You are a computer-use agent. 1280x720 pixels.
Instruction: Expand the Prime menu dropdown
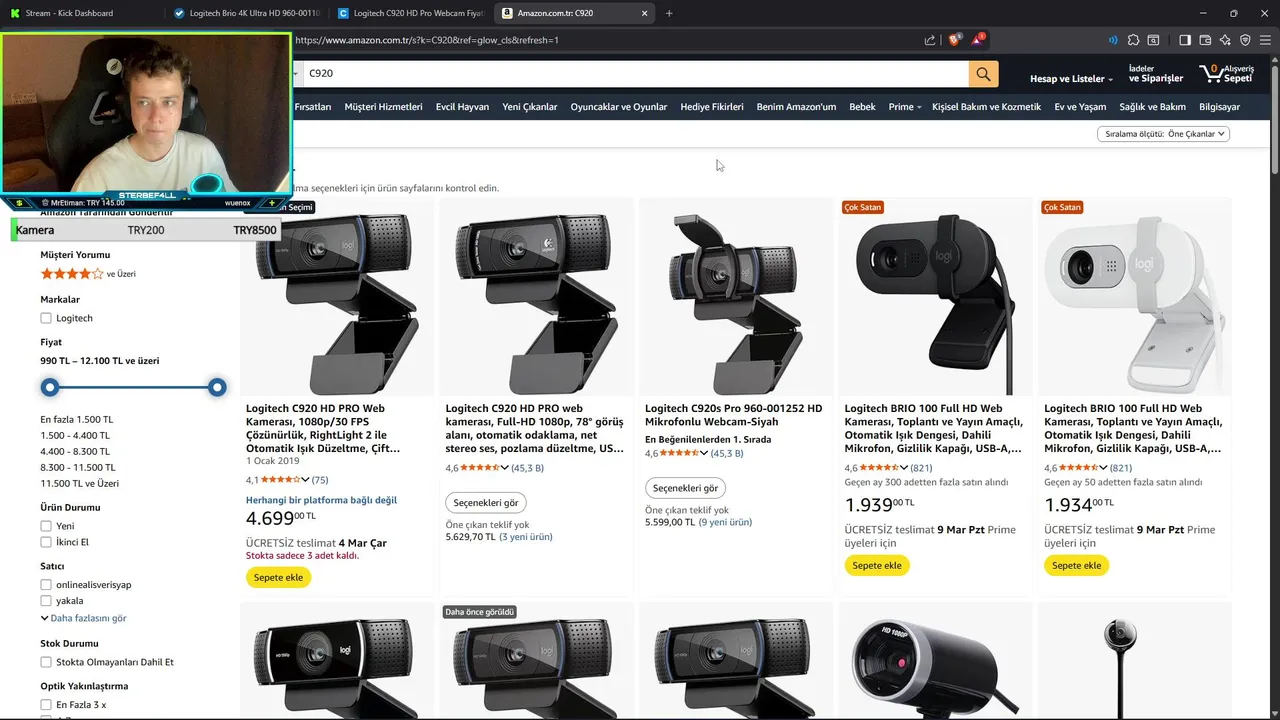coord(905,107)
